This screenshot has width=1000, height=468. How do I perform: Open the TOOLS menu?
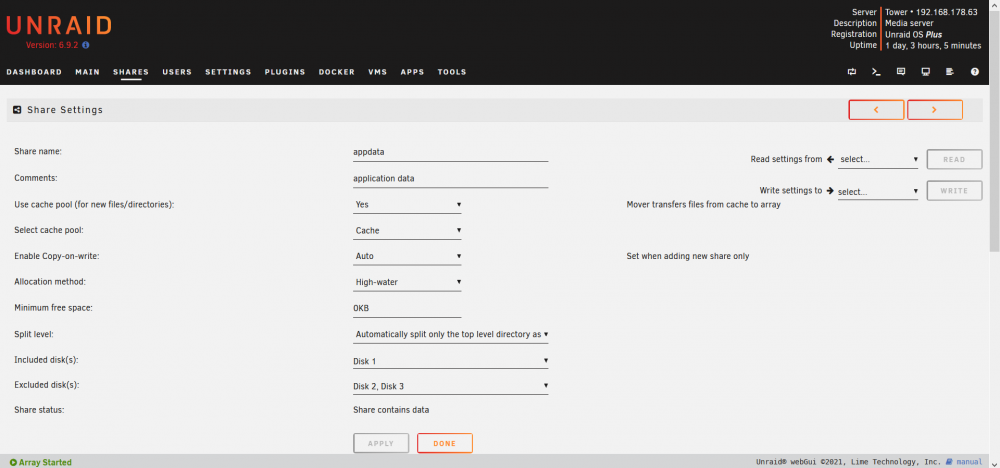[x=452, y=72]
